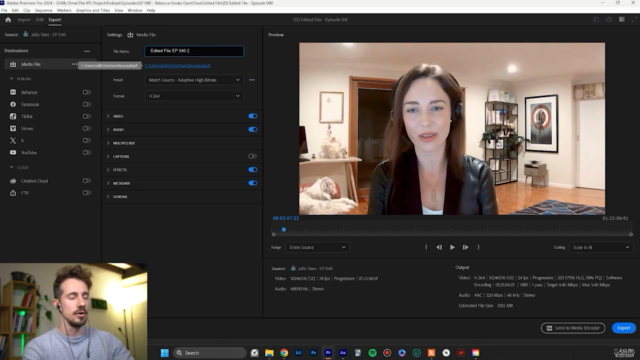Enable the Facebook publish toggle
The width and height of the screenshot is (640, 360).
click(87, 104)
